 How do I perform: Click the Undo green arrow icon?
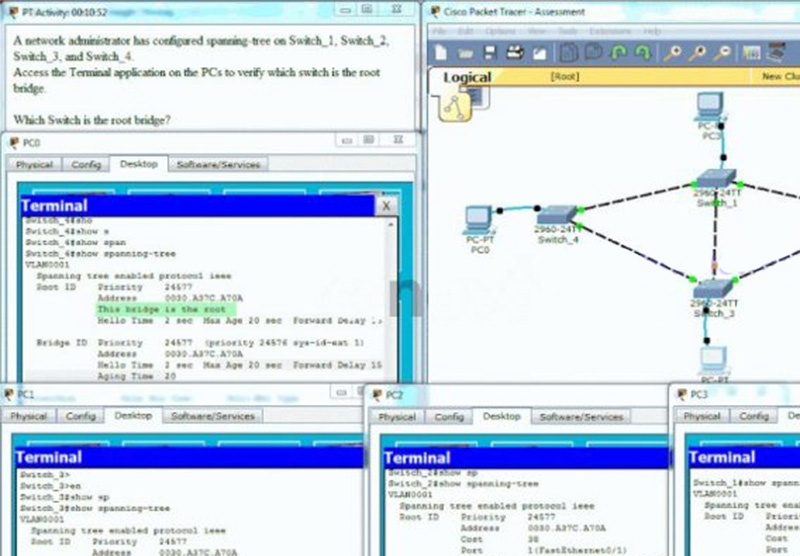pyautogui.click(x=618, y=53)
